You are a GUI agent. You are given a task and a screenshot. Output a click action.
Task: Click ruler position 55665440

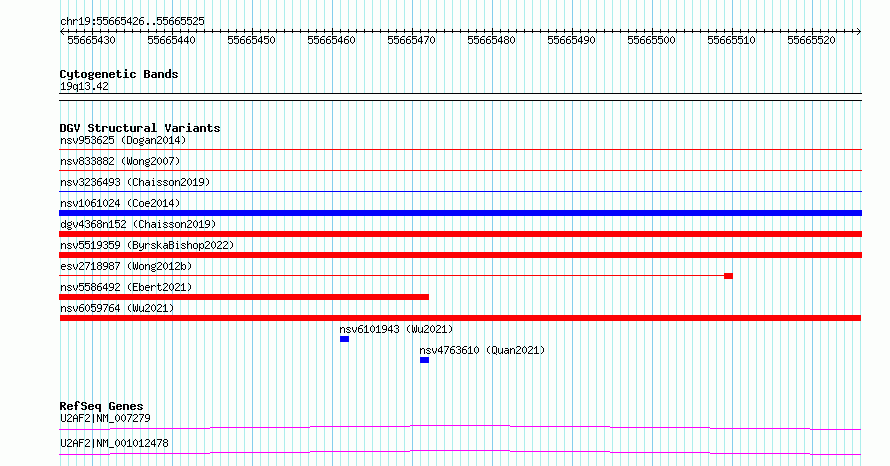click(171, 40)
